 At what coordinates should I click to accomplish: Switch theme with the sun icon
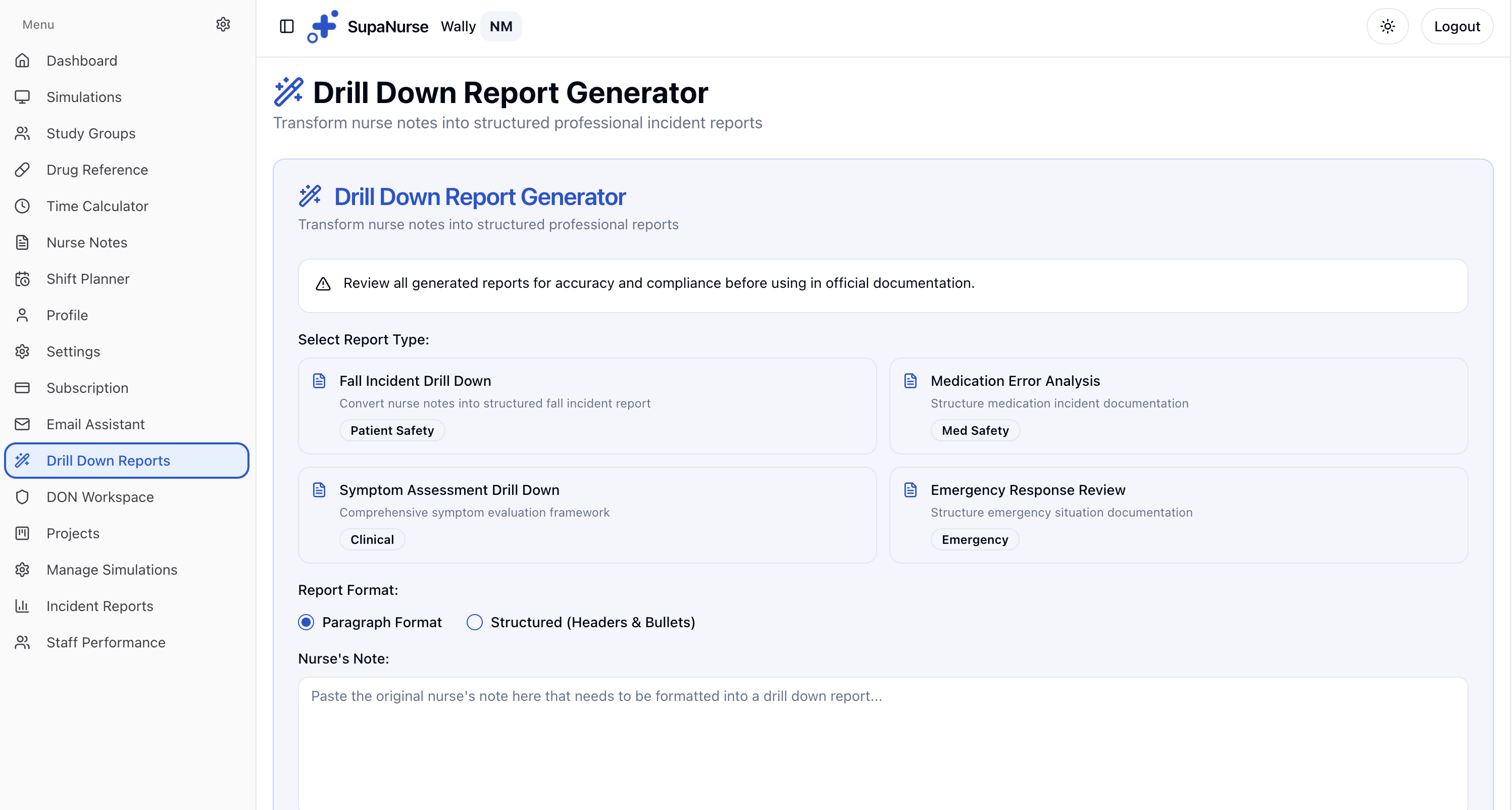pos(1387,26)
